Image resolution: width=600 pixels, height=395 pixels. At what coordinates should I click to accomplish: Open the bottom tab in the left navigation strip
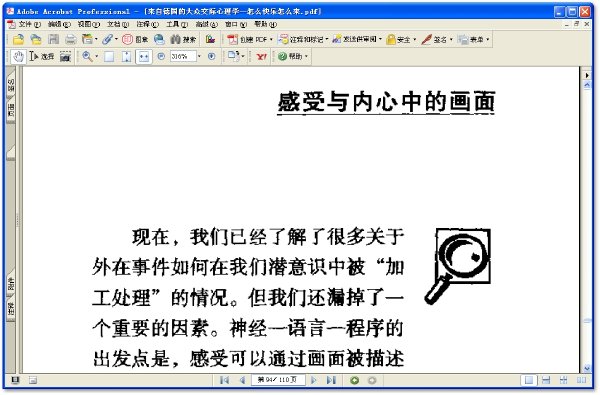[11, 309]
